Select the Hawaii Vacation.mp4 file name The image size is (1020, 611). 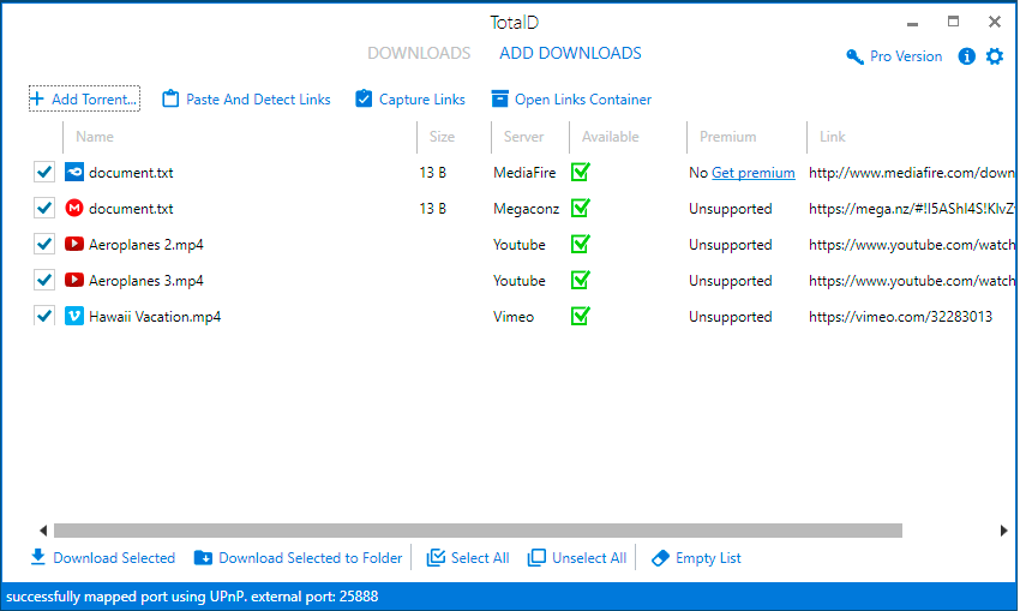pos(155,317)
